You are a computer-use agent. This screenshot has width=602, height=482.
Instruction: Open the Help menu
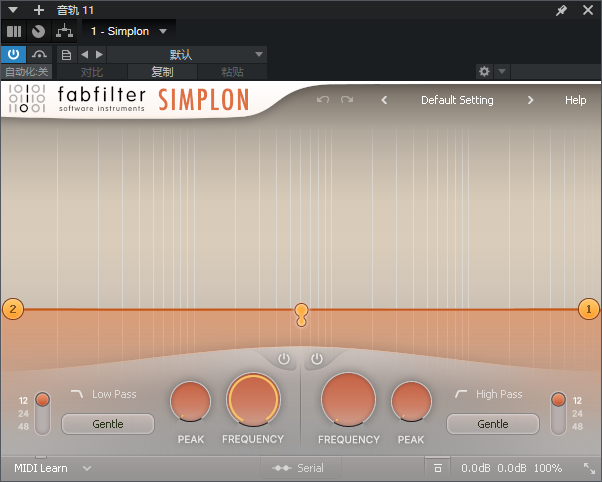tap(575, 100)
